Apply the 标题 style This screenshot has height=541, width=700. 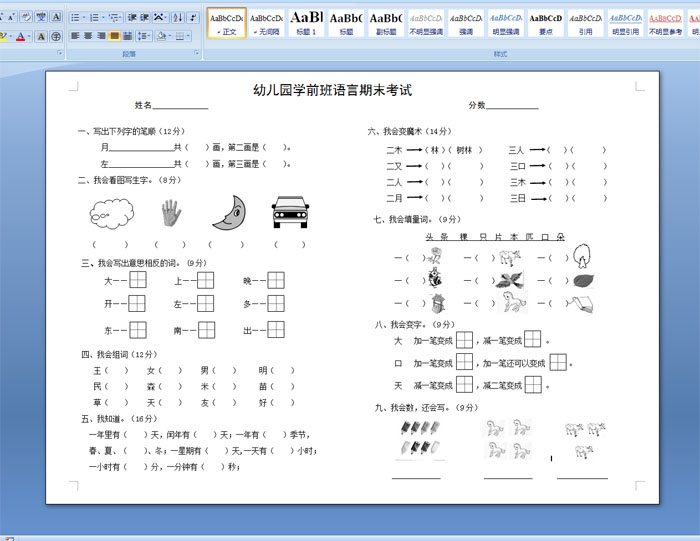[346, 23]
